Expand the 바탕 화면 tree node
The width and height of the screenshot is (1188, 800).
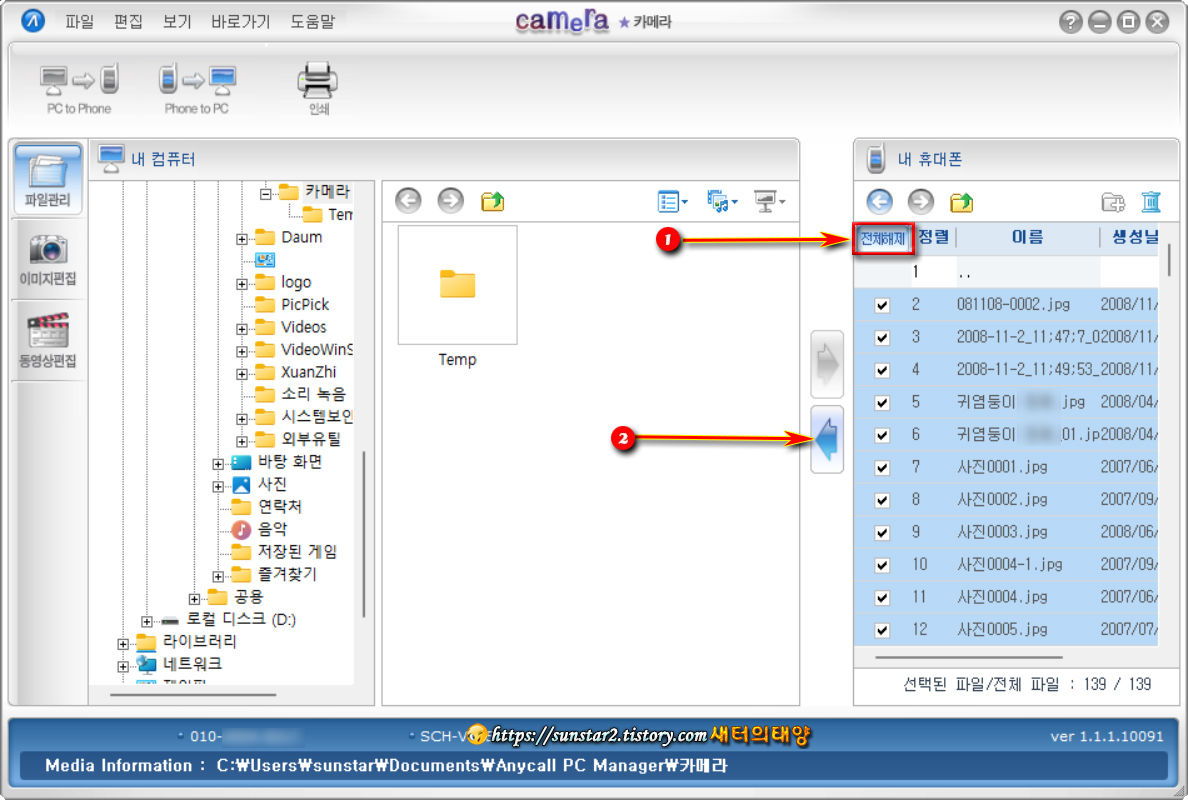pyautogui.click(x=218, y=464)
